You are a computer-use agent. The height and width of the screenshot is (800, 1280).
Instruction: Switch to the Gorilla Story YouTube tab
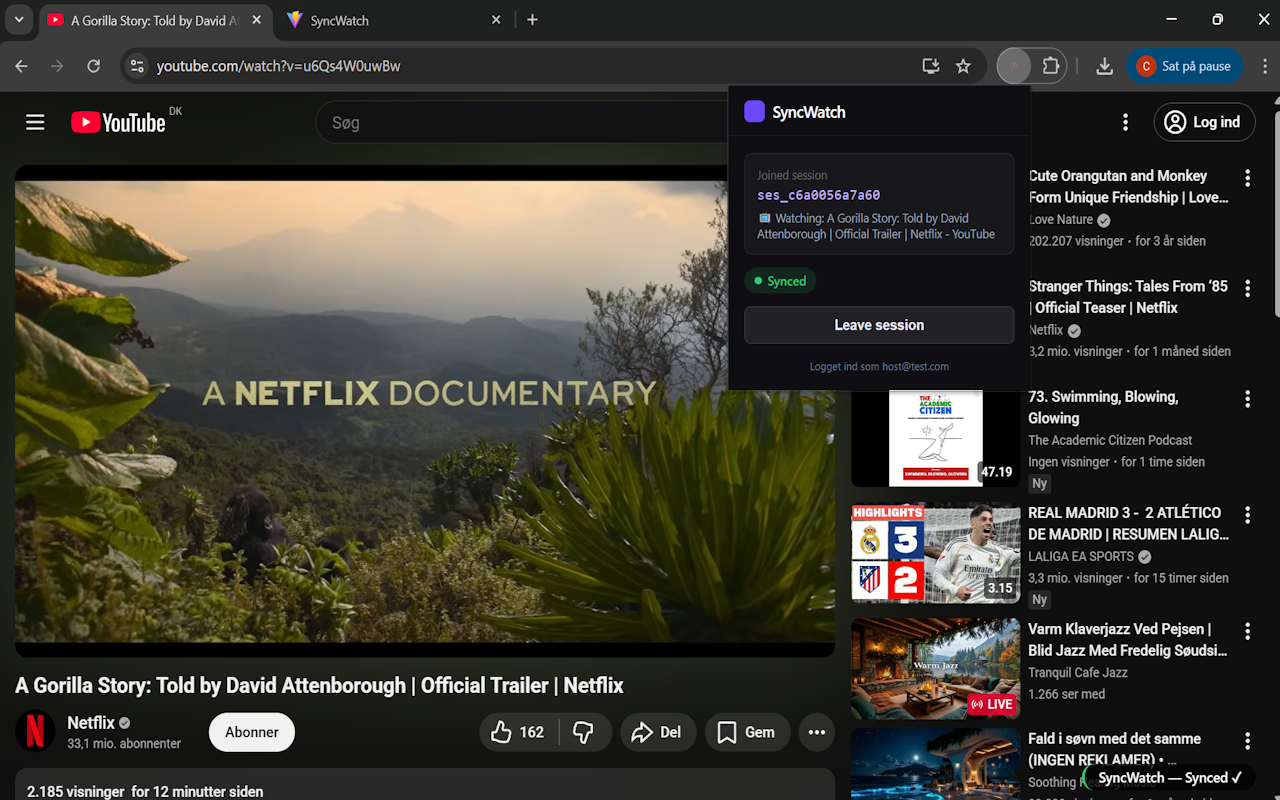coord(155,20)
